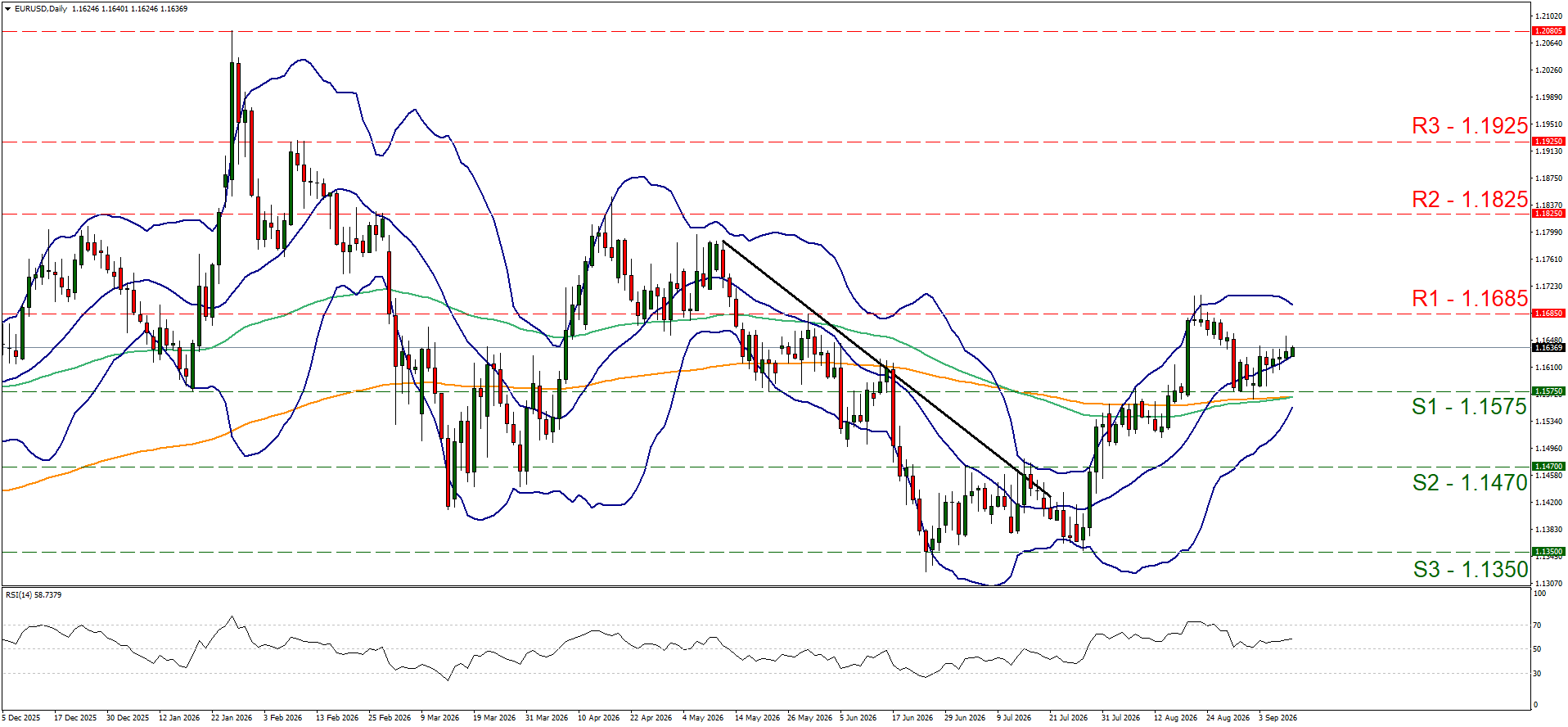Image resolution: width=1568 pixels, height=727 pixels.
Task: Click the 1.18750 price axis label
Action: [1548, 178]
